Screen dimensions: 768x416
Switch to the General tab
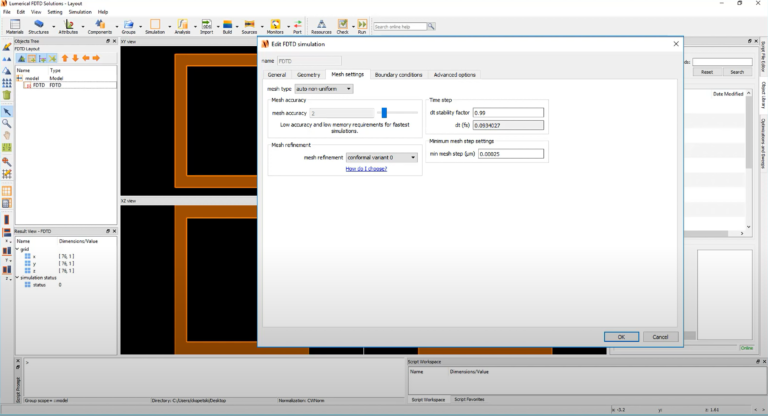coord(277,74)
